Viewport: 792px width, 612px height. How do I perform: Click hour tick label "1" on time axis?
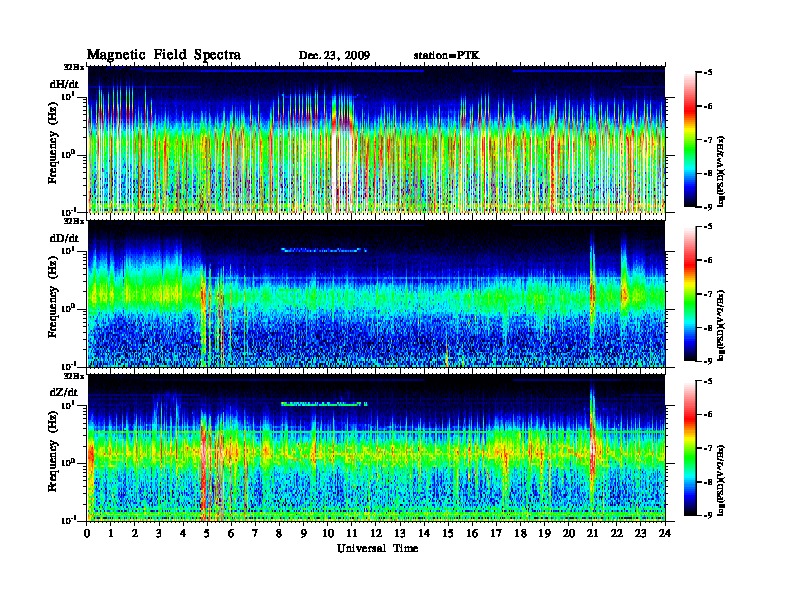[111, 534]
